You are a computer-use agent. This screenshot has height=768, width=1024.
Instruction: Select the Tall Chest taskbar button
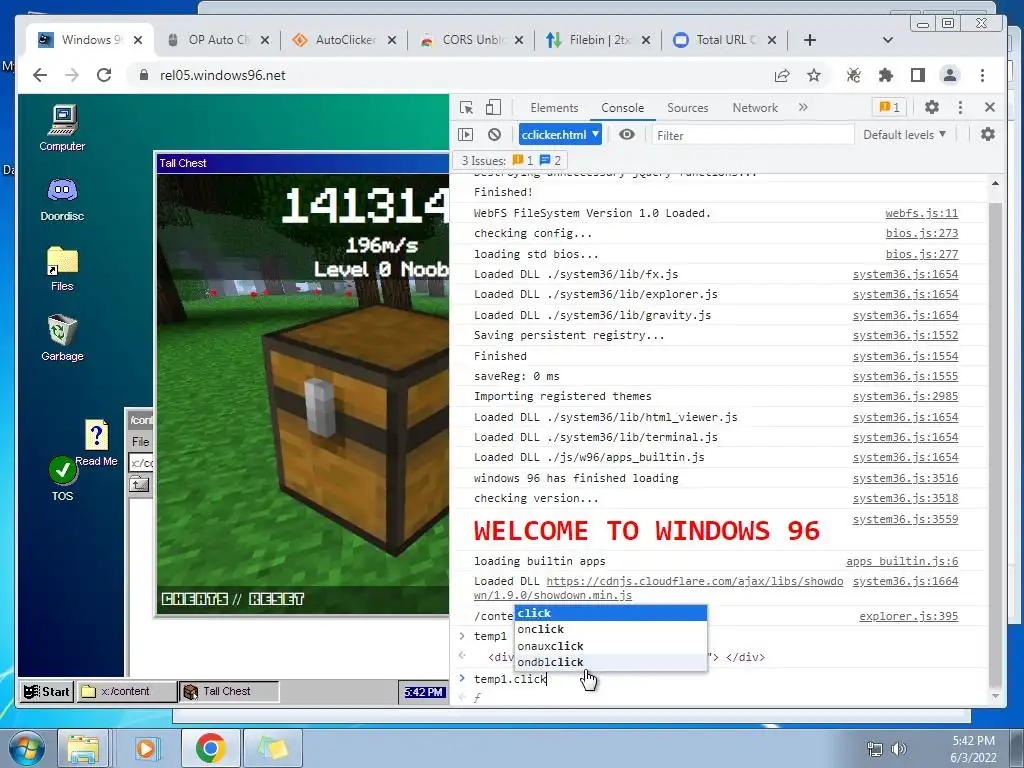coord(229,692)
